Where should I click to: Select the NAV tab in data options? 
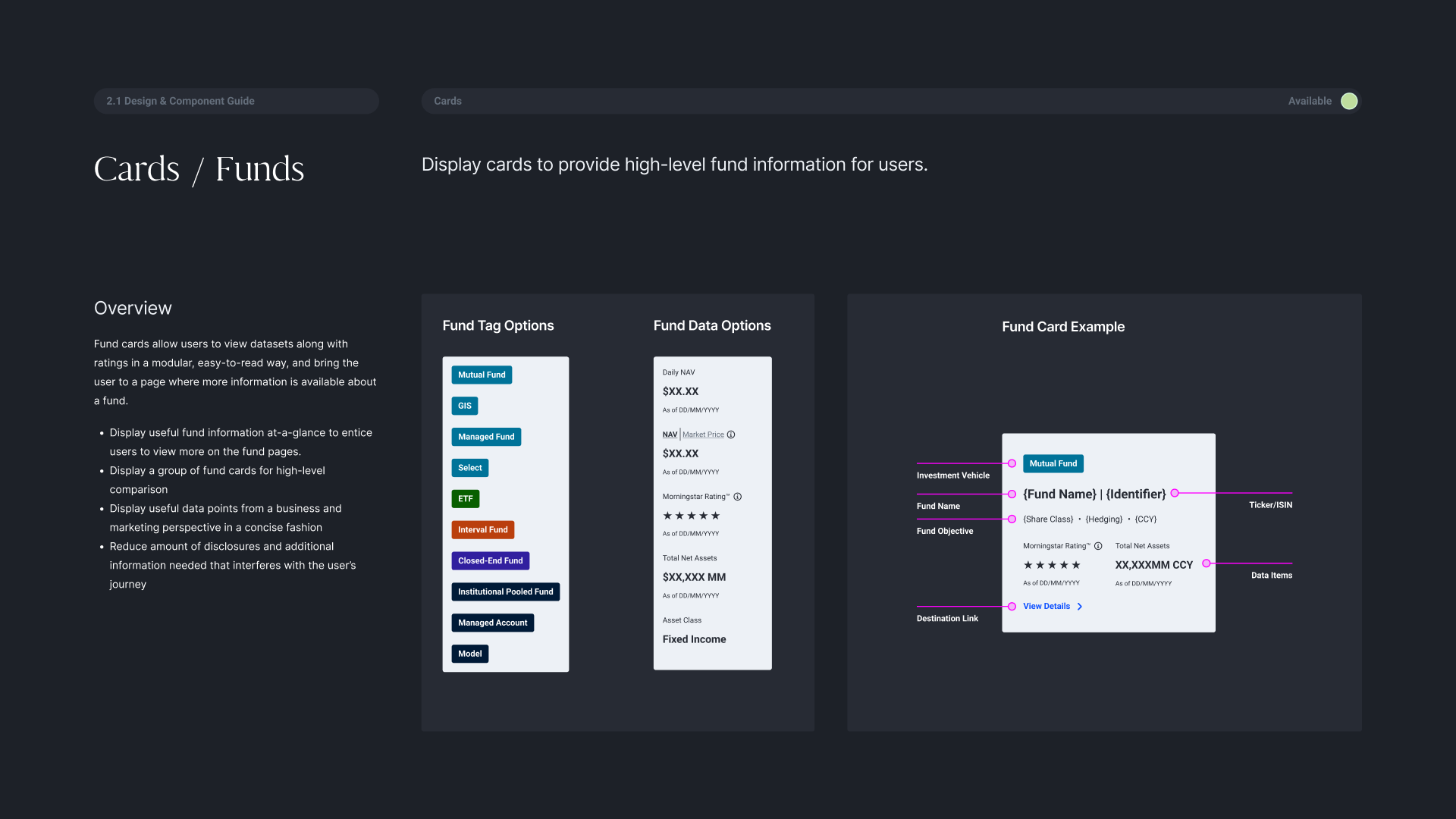click(x=670, y=435)
